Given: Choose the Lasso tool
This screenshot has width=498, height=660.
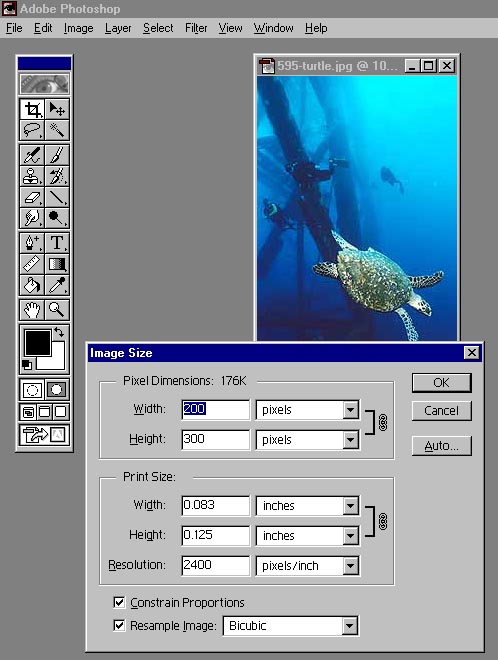Looking at the screenshot, I should pyautogui.click(x=32, y=130).
